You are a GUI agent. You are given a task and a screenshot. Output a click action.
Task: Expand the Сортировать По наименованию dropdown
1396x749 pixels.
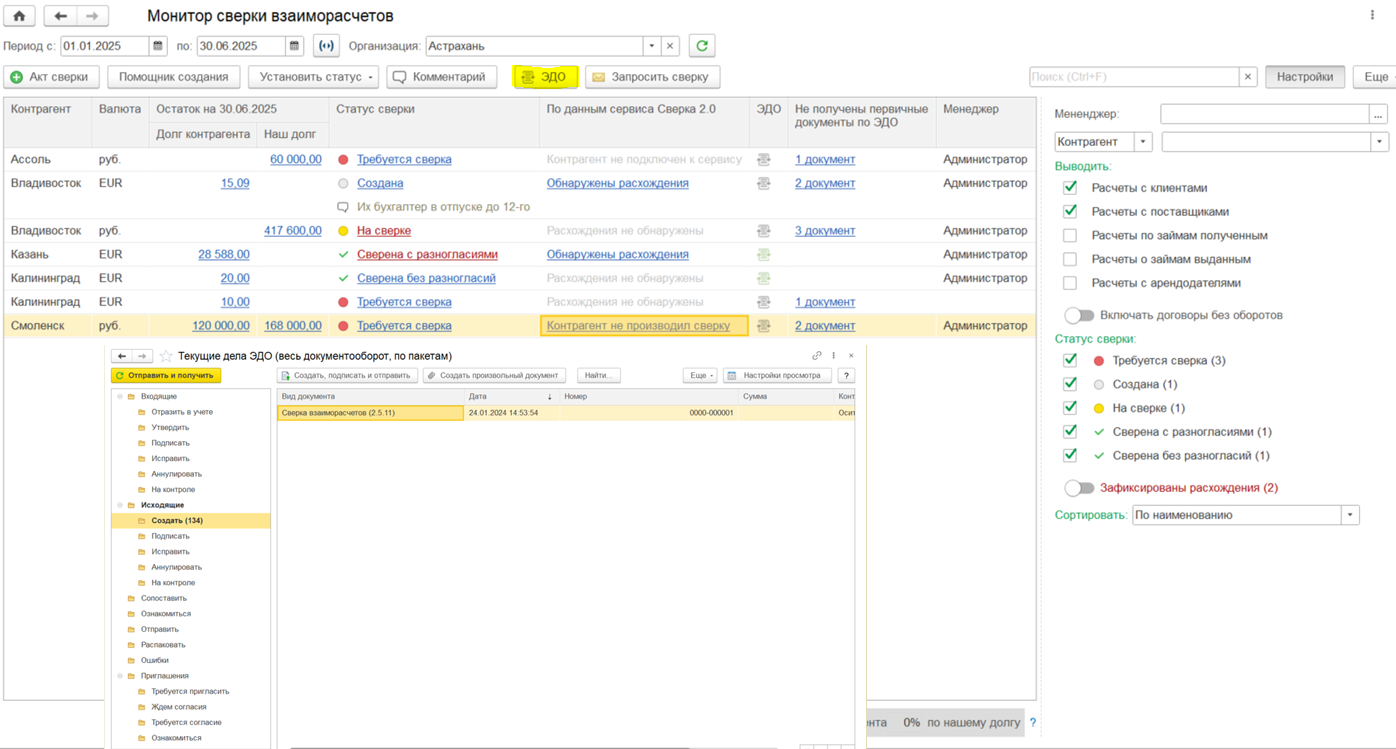(x=1350, y=515)
